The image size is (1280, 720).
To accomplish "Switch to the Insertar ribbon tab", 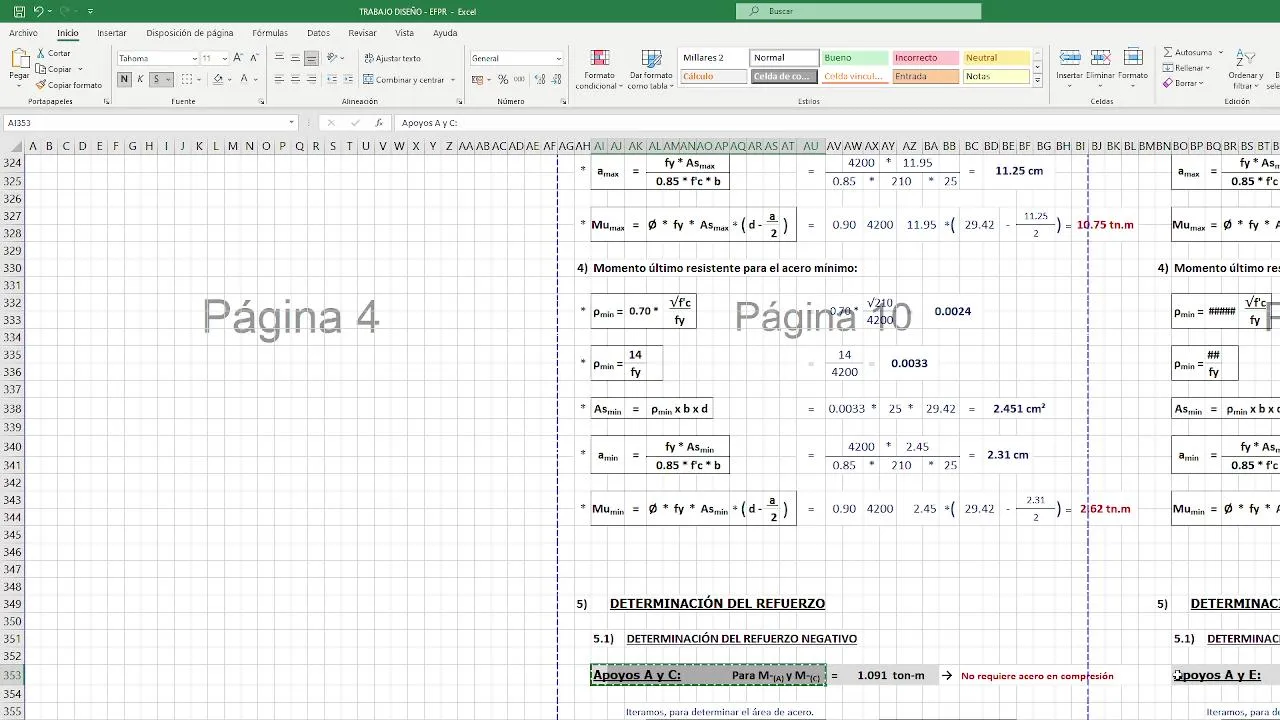I will [112, 33].
